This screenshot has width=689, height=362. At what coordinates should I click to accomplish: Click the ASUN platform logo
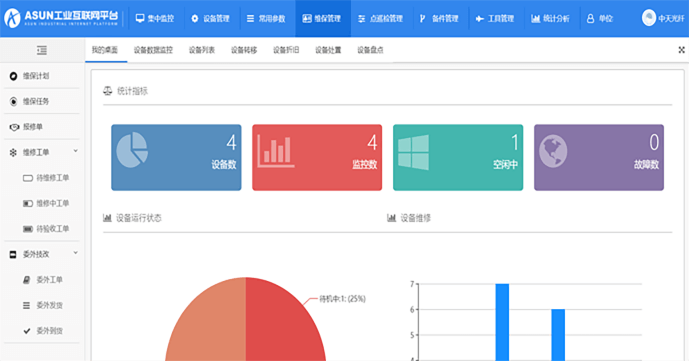(x=62, y=18)
